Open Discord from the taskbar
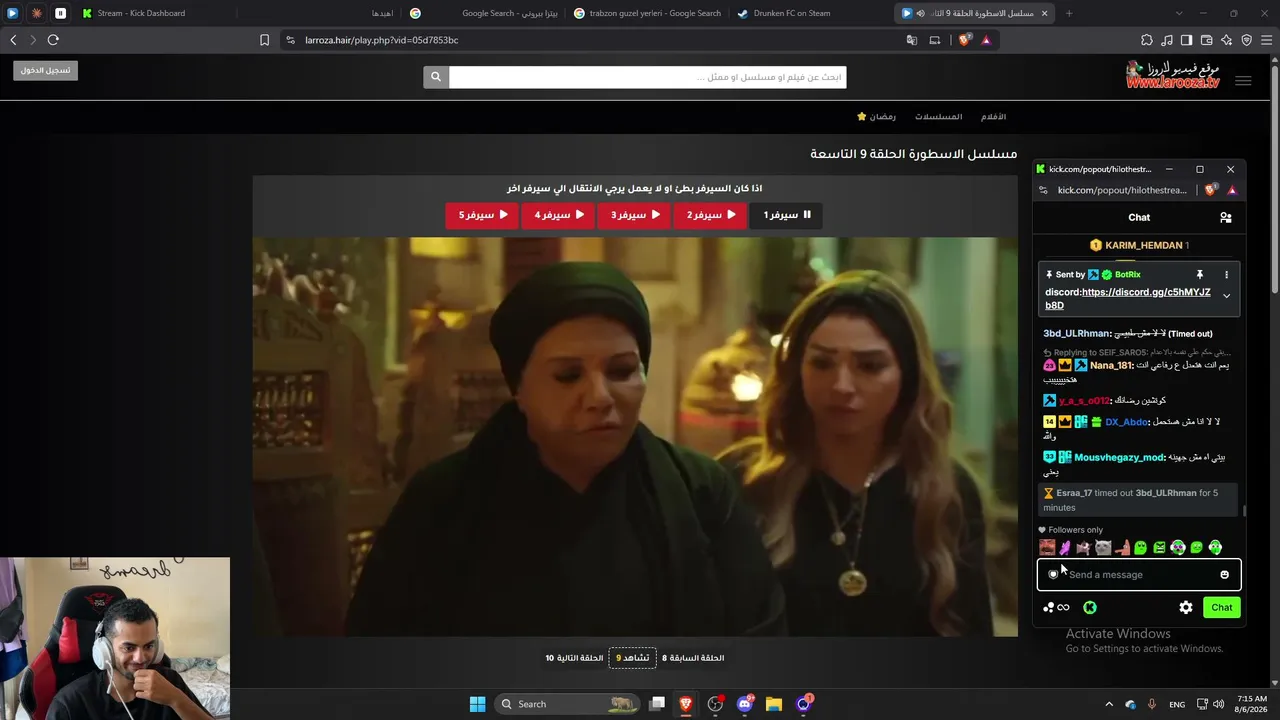Screen dimensions: 1280x720 (744, 704)
